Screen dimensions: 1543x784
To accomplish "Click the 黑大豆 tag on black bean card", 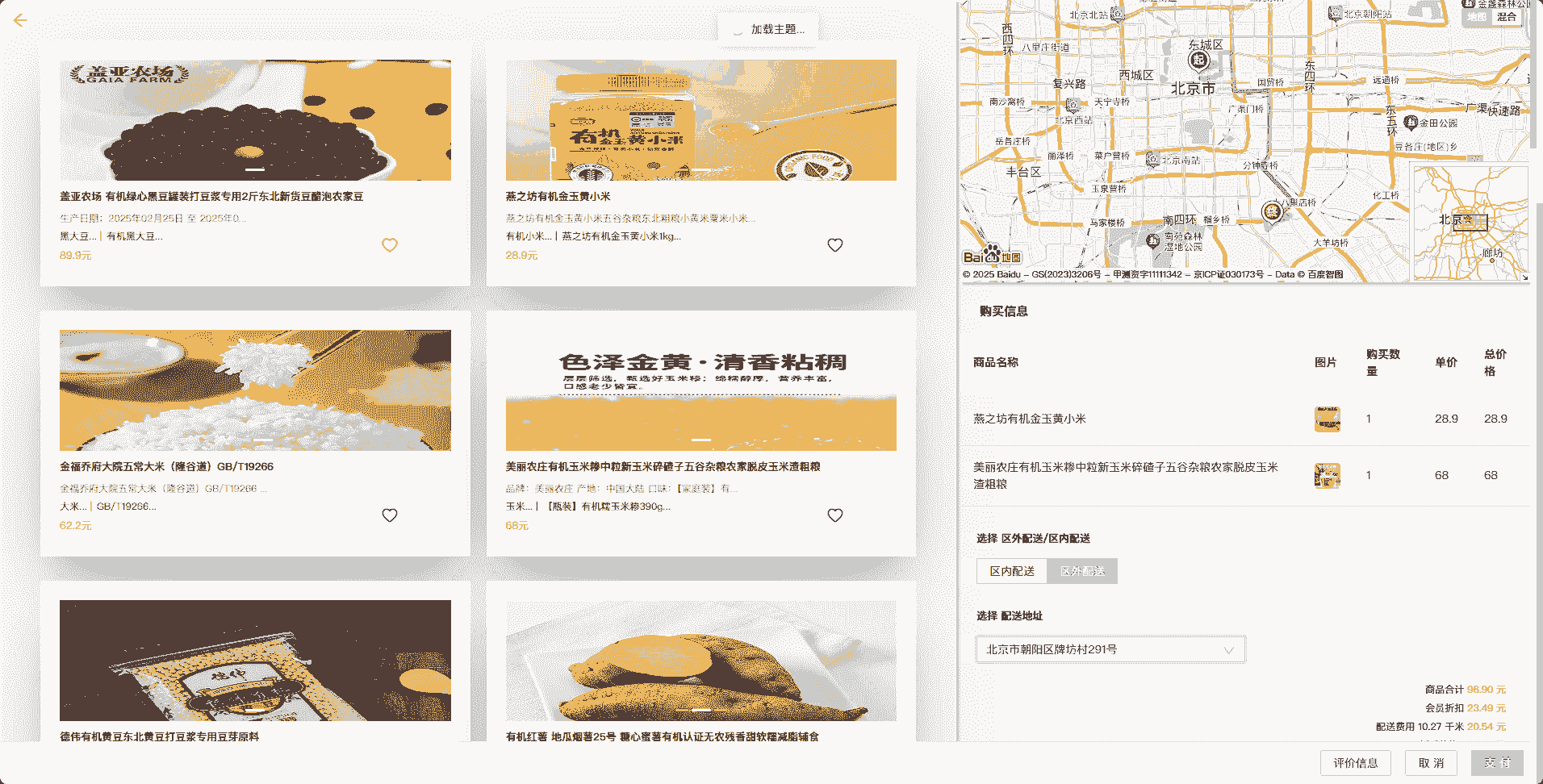I will tap(77, 236).
